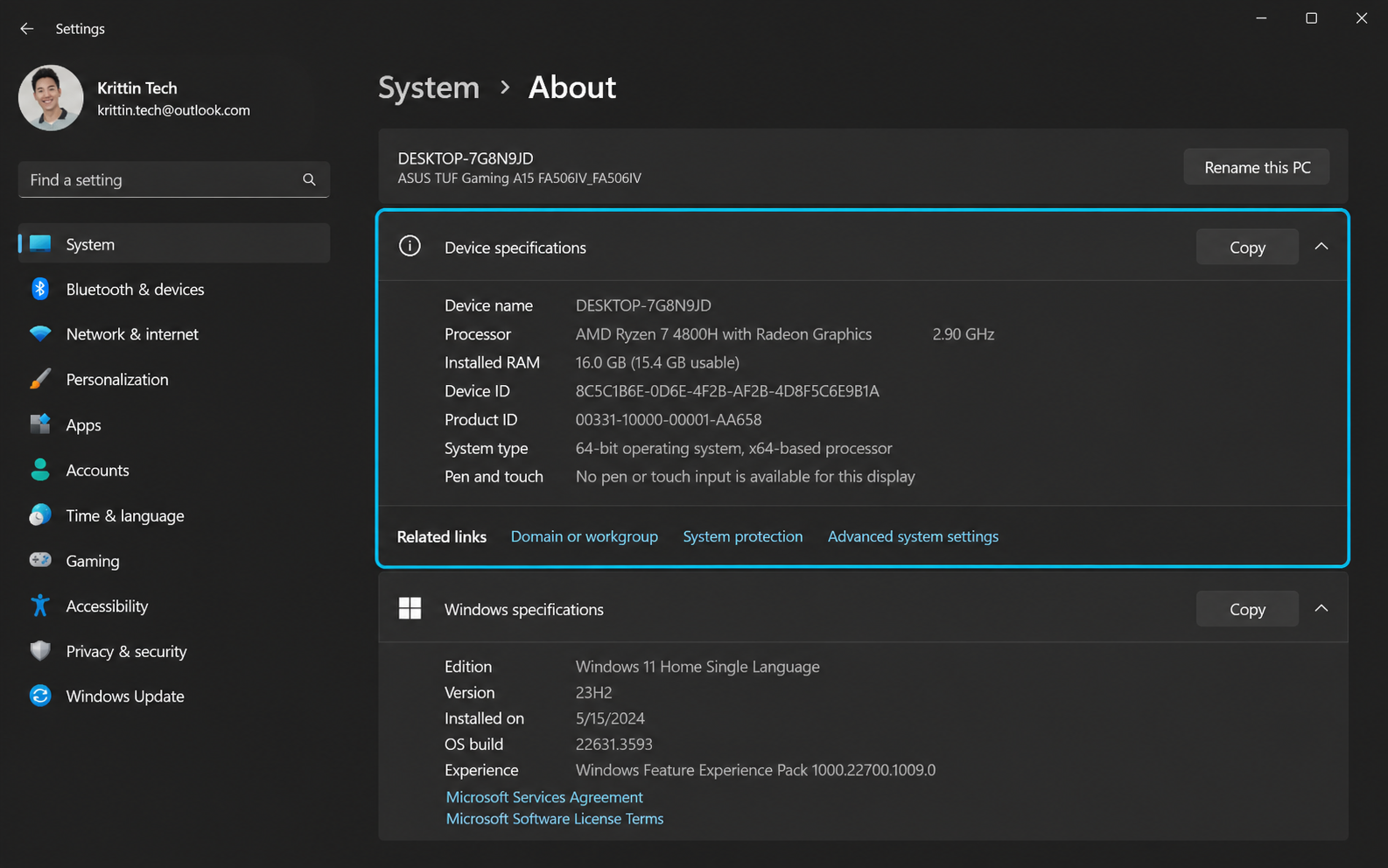Click the krittin.tech@outlook.com account email
1388x868 pixels.
(x=173, y=110)
